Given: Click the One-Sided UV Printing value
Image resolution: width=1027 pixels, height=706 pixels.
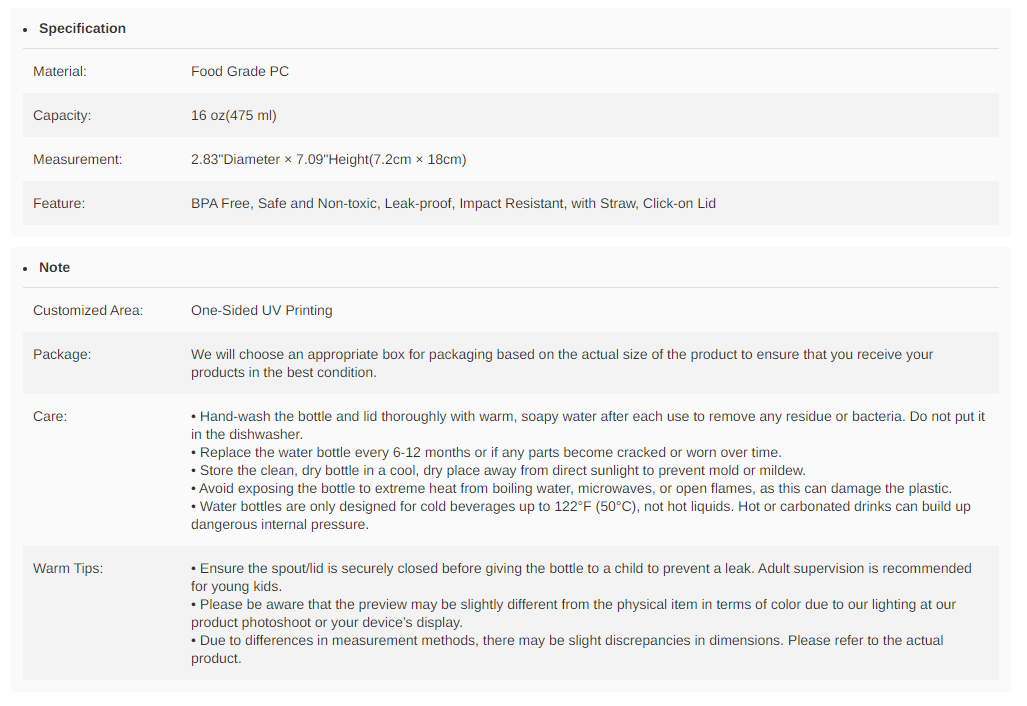Looking at the screenshot, I should [262, 310].
